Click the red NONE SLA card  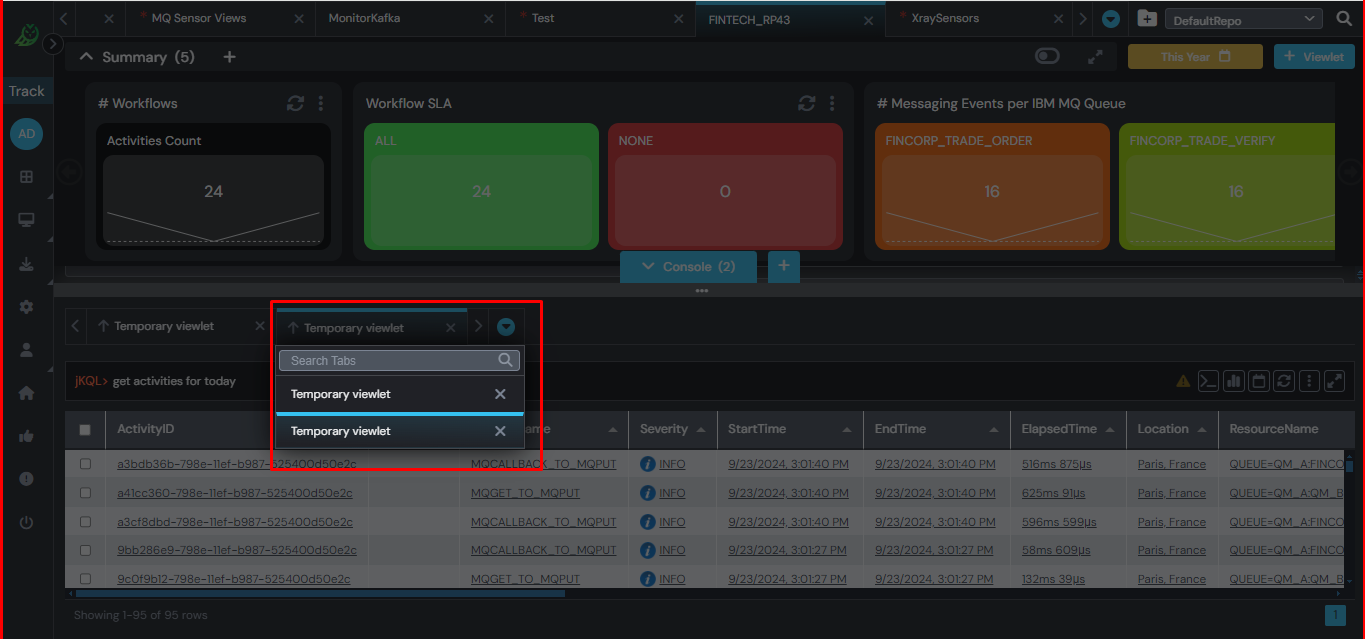[725, 186]
